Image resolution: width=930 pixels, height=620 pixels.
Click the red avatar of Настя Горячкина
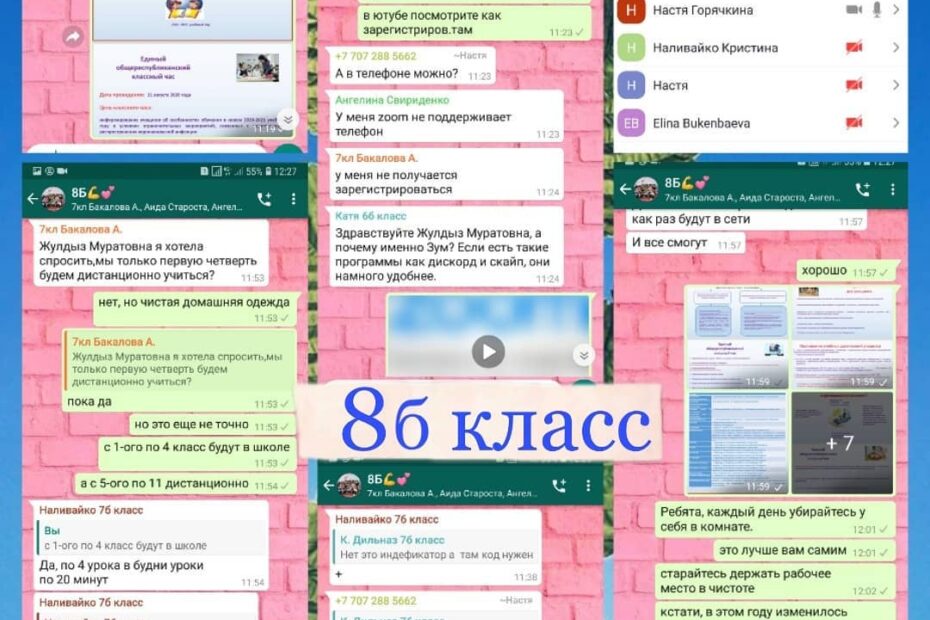631,10
